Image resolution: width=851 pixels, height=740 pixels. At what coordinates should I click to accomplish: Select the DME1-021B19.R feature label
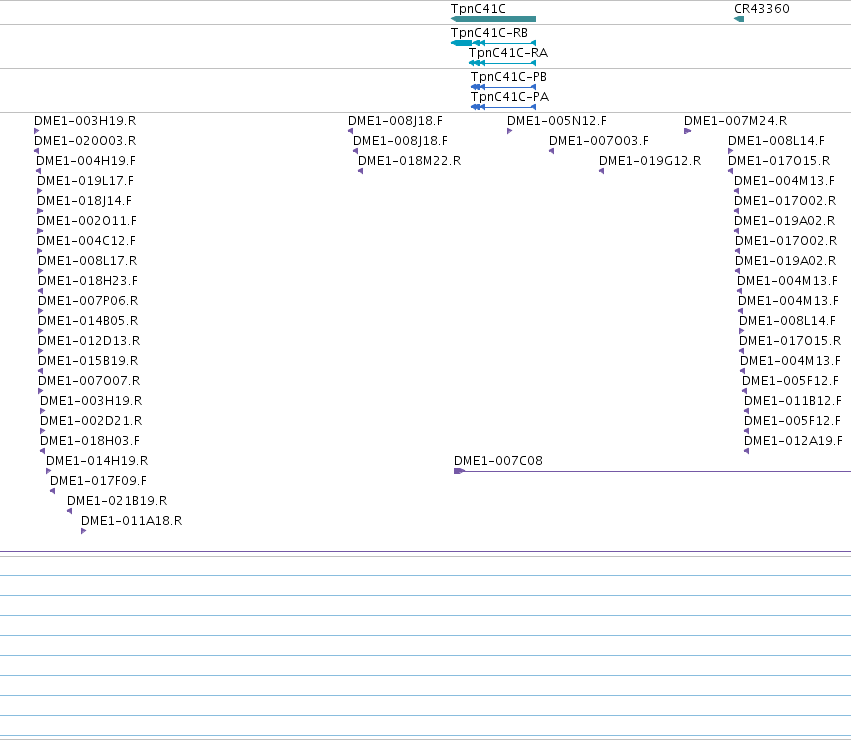tap(117, 501)
